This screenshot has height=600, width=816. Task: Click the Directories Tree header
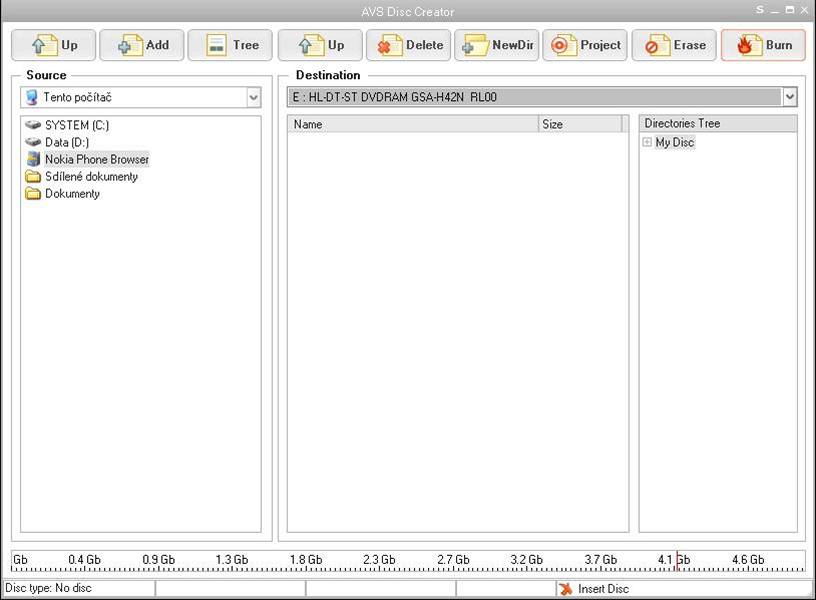coord(718,124)
